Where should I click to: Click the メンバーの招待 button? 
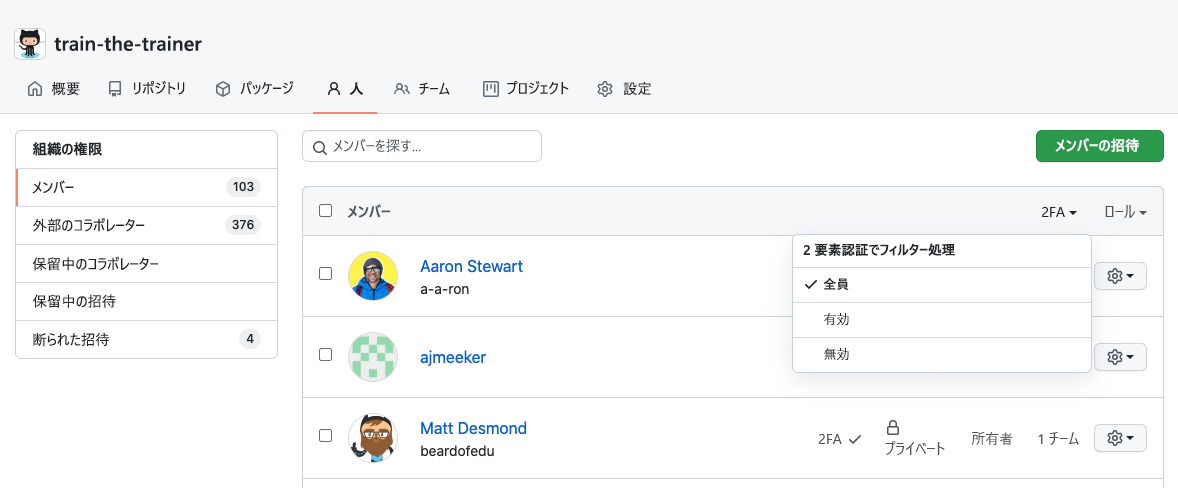[1099, 146]
